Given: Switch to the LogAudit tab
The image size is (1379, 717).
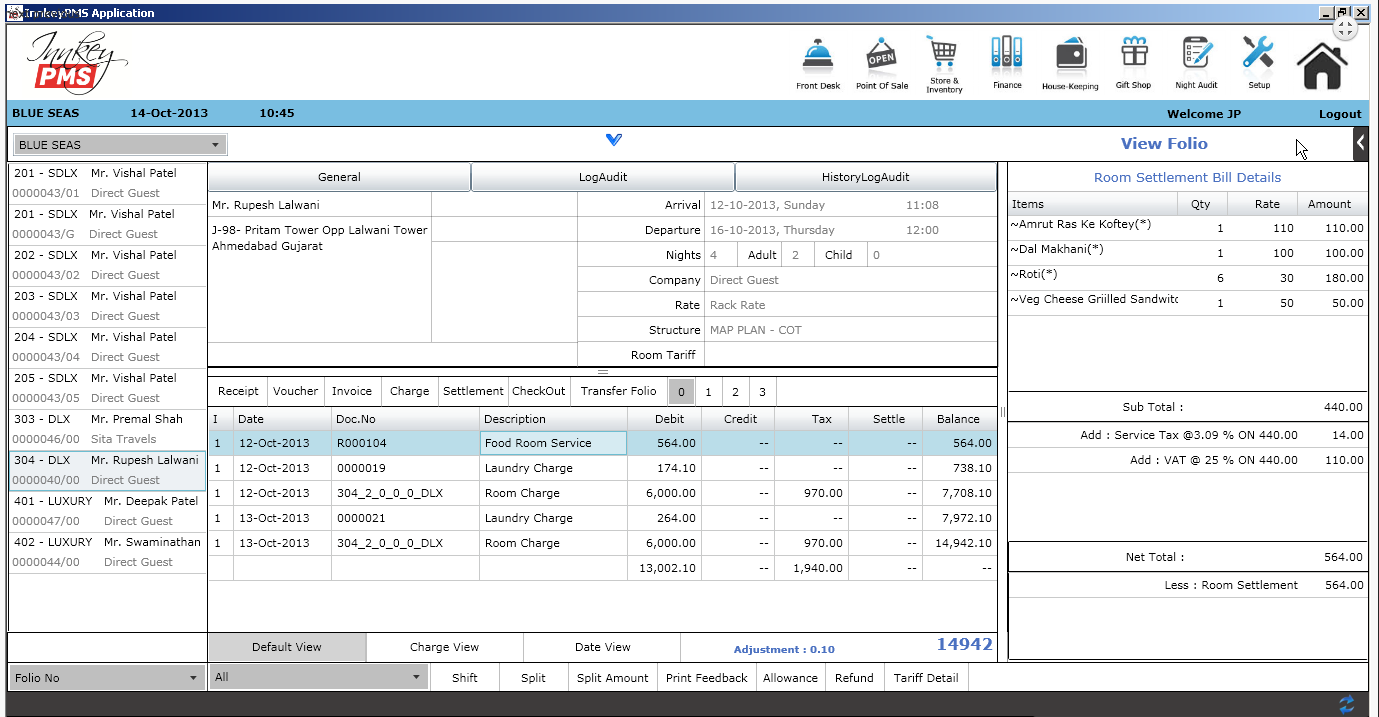Looking at the screenshot, I should [602, 176].
